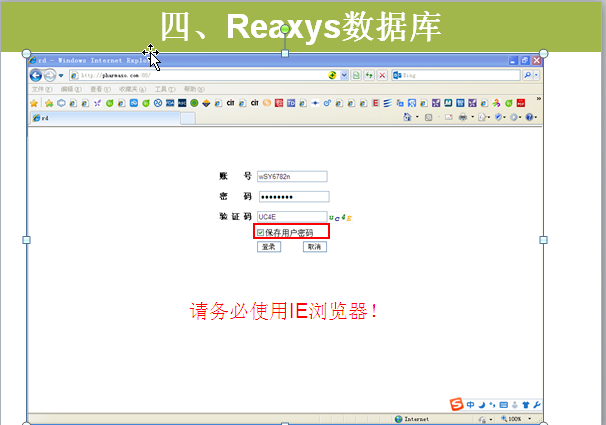The image size is (606, 425).
Task: Click the 密码 password field
Action: coord(294,197)
